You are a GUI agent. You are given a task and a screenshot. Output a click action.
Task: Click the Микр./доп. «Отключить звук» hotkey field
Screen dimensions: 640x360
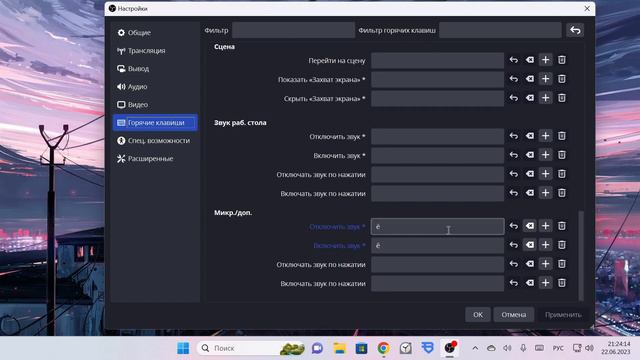click(x=437, y=227)
